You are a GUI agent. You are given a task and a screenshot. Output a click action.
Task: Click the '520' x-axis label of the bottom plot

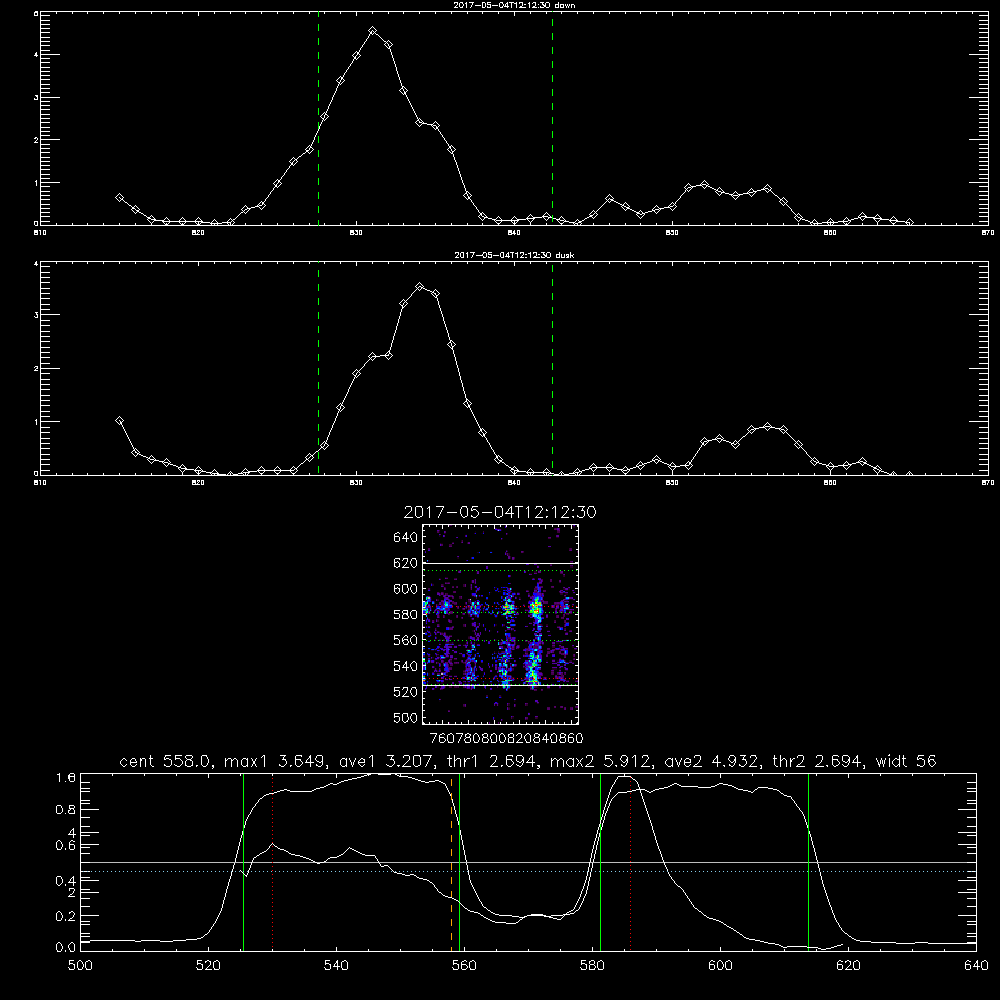pos(208,966)
